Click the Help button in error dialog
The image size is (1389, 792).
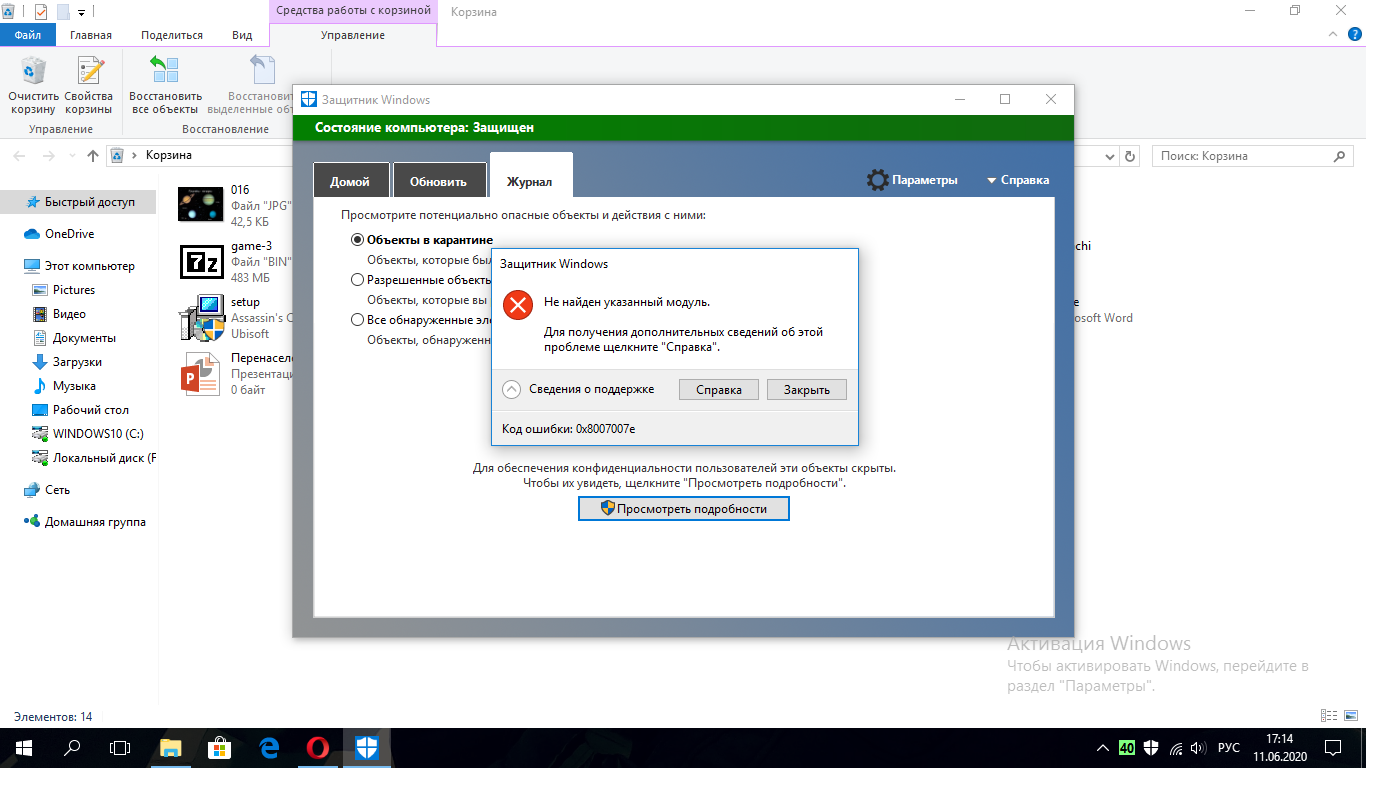(x=719, y=390)
